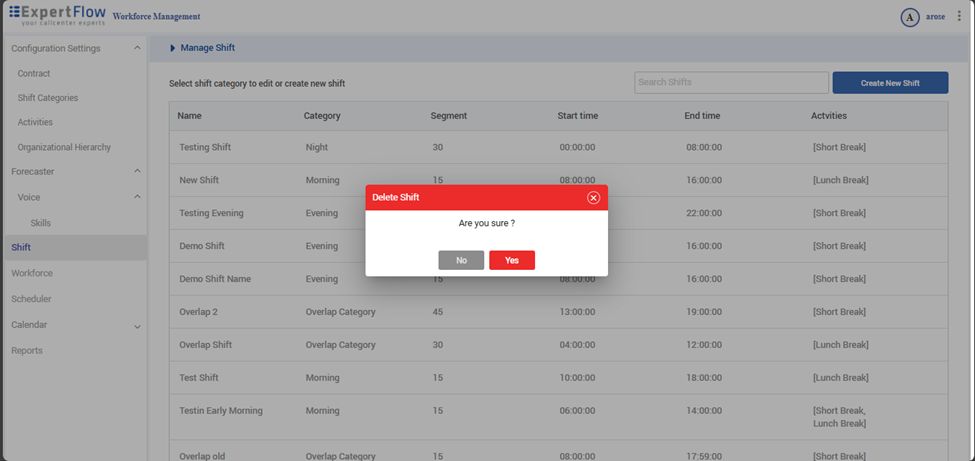Close the Delete Shift dialog with X icon
The height and width of the screenshot is (461, 975).
[x=593, y=198]
